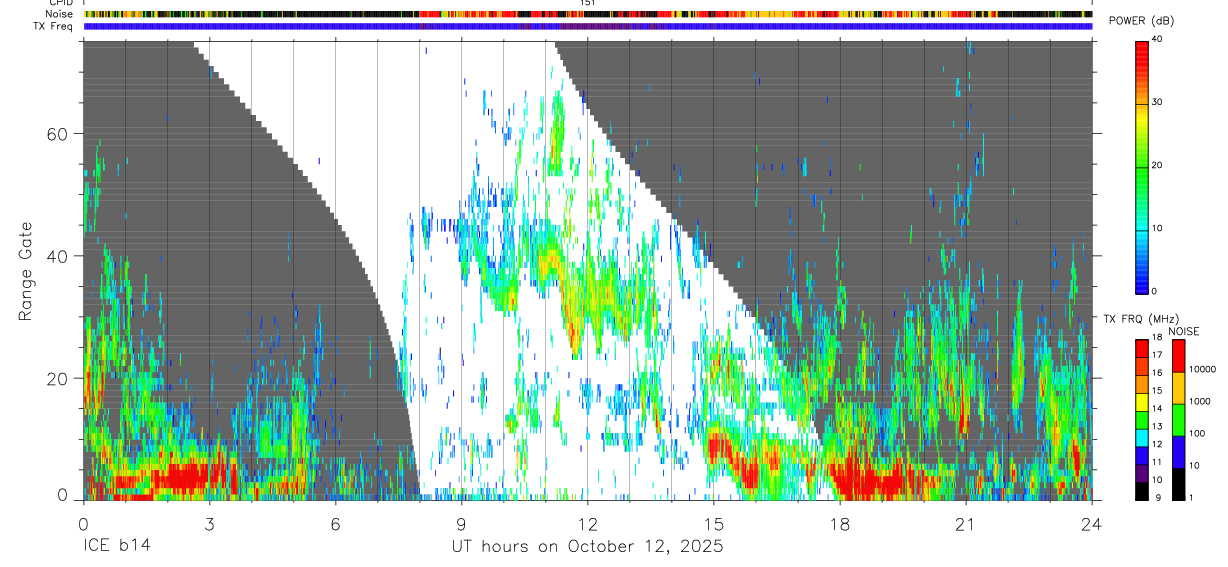Select the Range Gate y-axis title
Image resolution: width=1228 pixels, height=567 pixels.
pyautogui.click(x=27, y=270)
